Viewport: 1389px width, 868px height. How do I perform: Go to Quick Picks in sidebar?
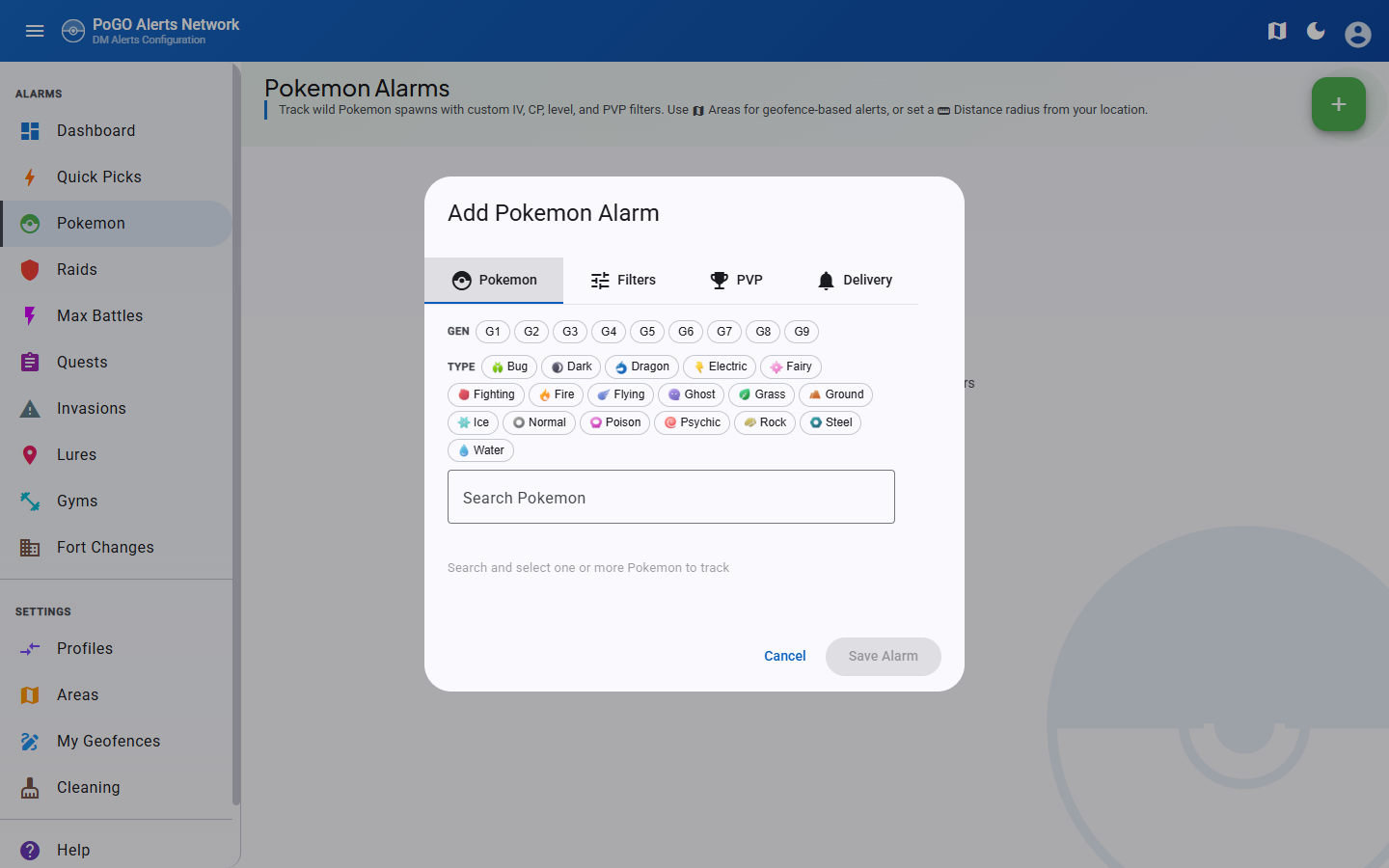[116, 177]
